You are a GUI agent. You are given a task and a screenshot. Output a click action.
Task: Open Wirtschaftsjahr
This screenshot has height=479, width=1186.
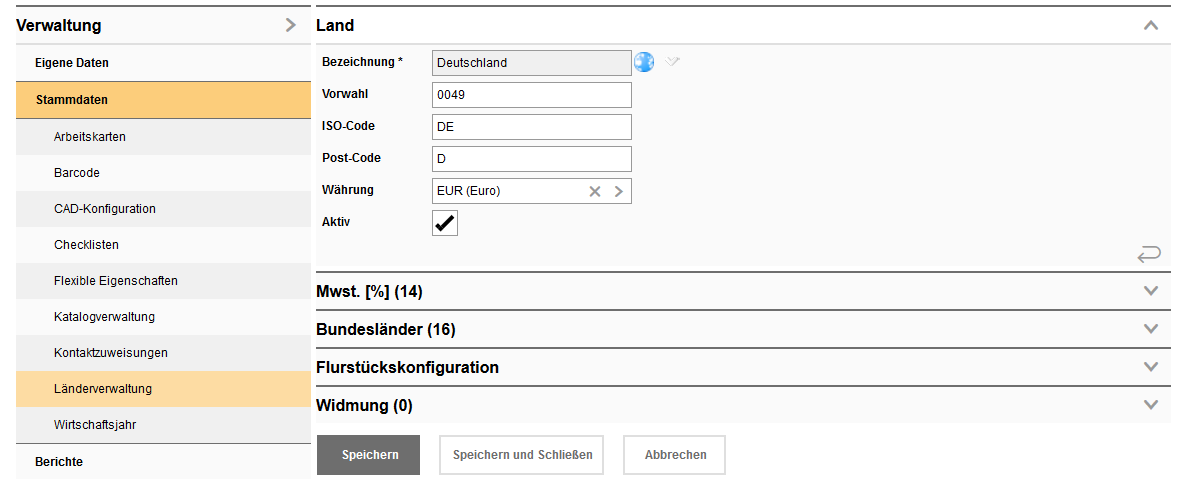pos(163,425)
